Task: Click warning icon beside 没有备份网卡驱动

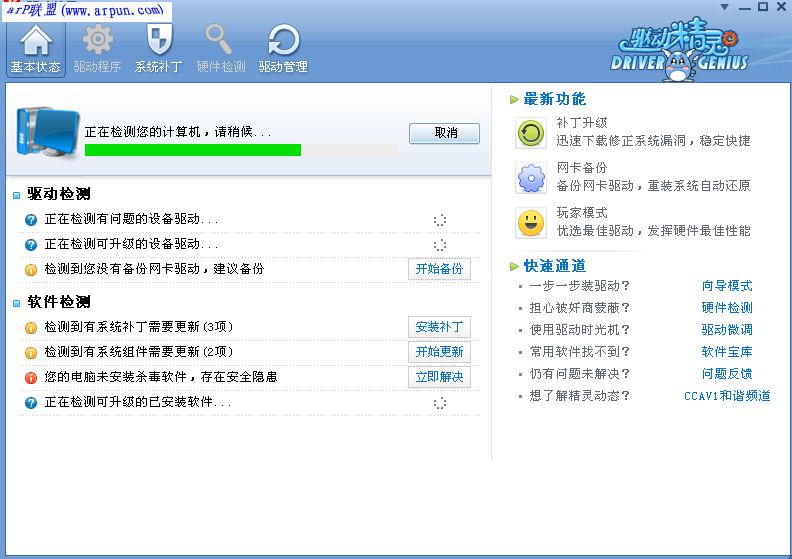Action: (x=31, y=270)
